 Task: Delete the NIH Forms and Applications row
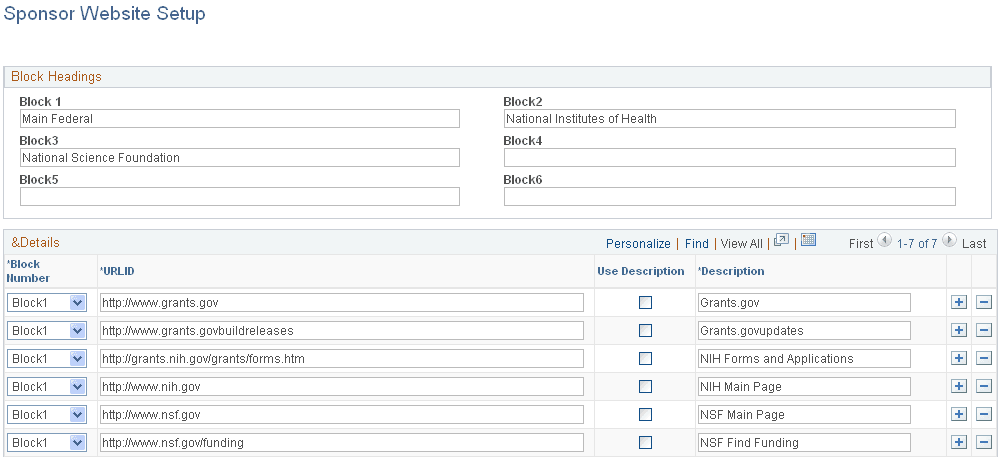pyautogui.click(x=983, y=358)
